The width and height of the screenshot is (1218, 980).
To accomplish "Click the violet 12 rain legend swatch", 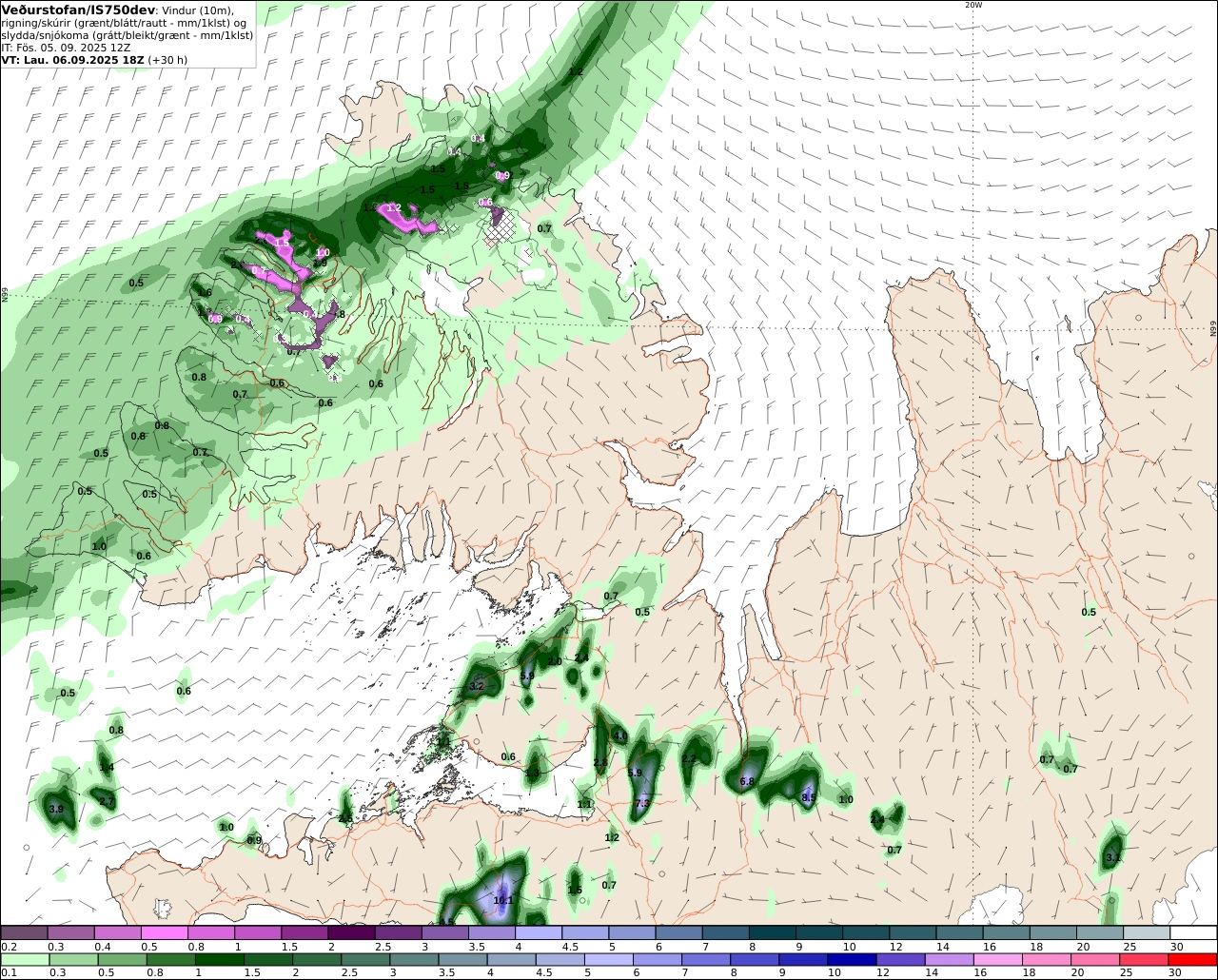I will point(900,959).
